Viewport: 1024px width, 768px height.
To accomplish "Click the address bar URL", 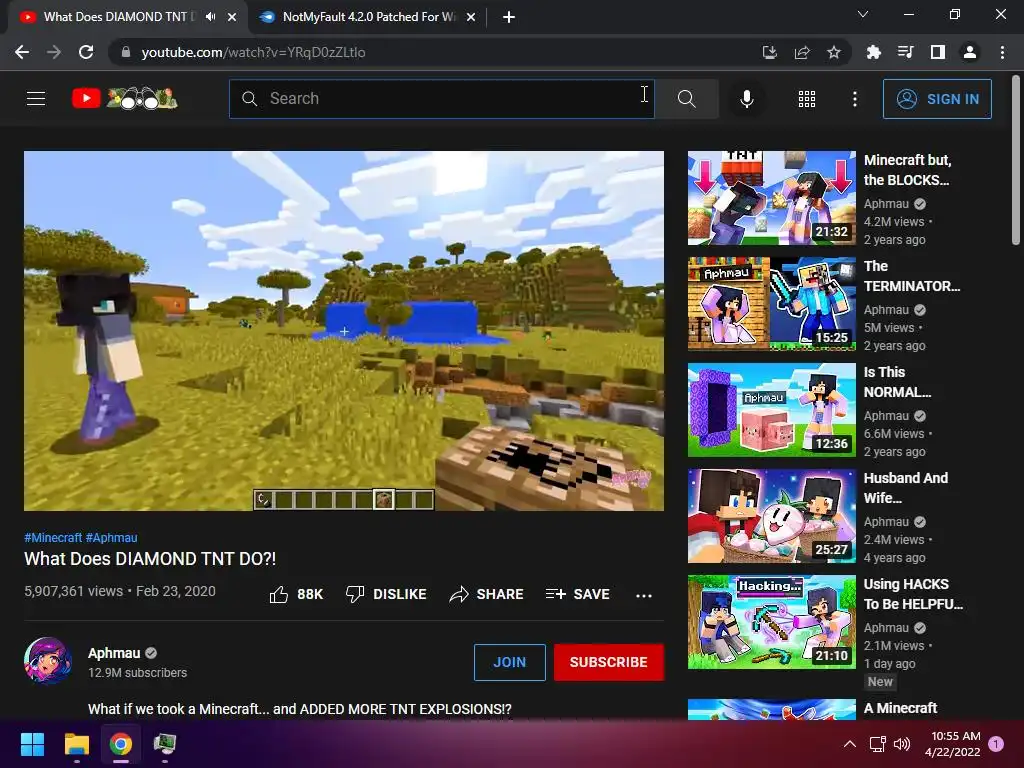I will [253, 52].
